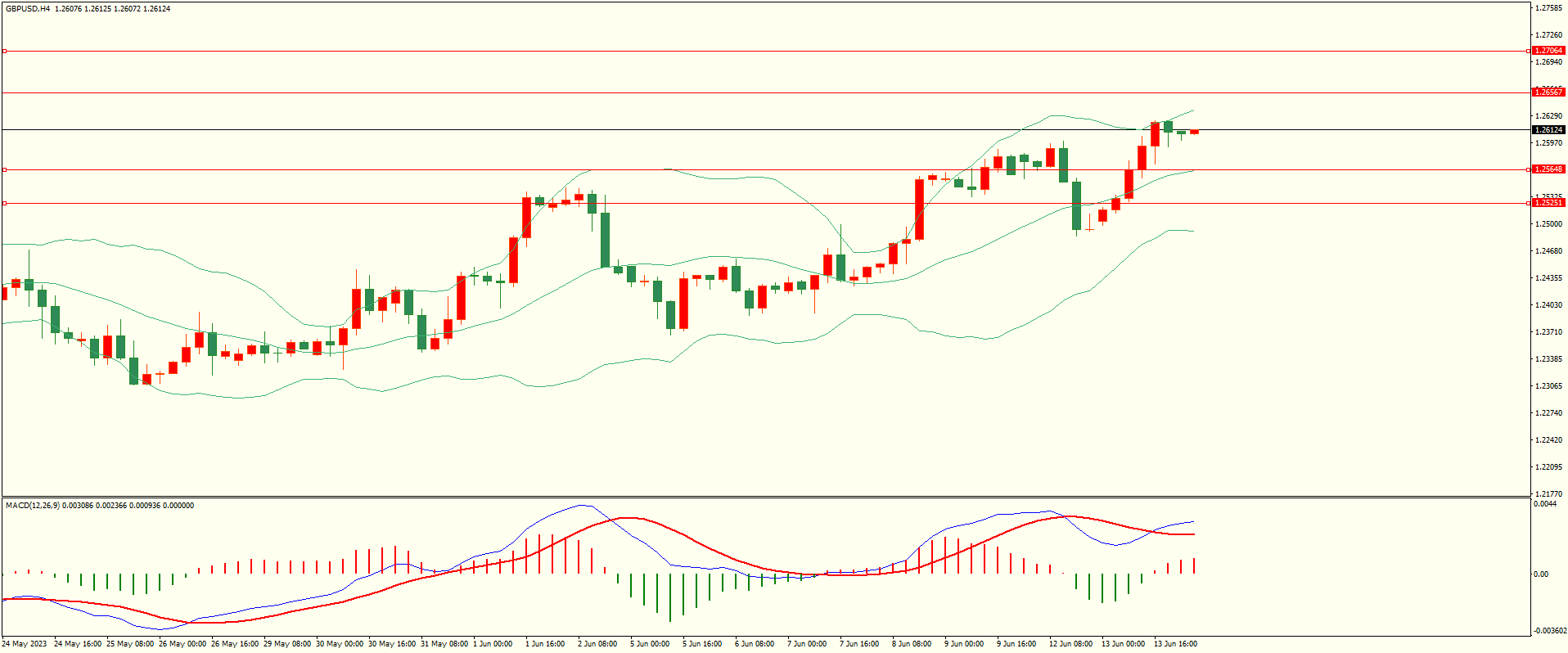The height and width of the screenshot is (653, 1568).
Task: Click left handle of the 1.25251 line
Action: coord(4,204)
